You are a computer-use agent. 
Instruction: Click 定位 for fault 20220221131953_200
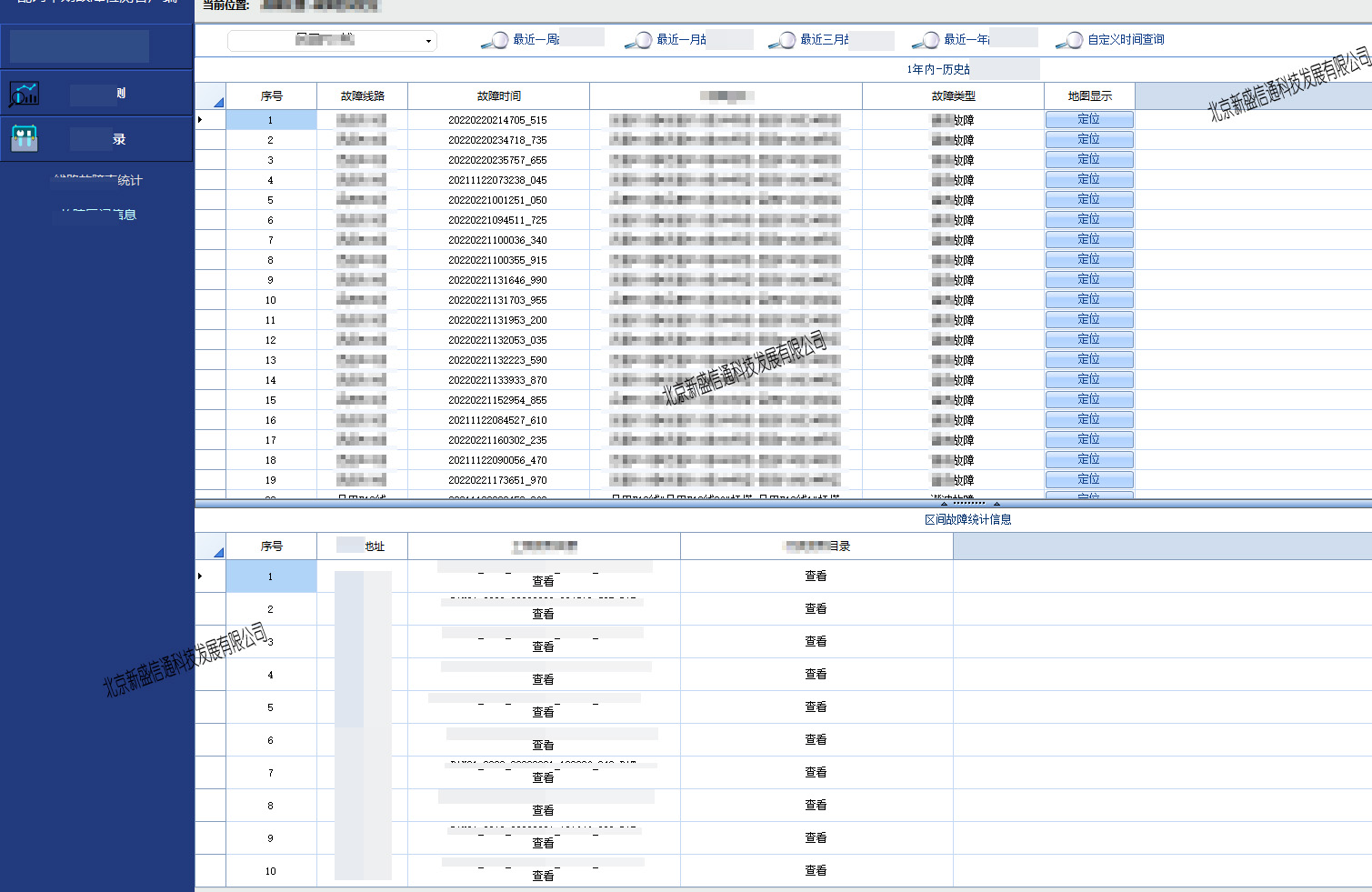point(1089,319)
